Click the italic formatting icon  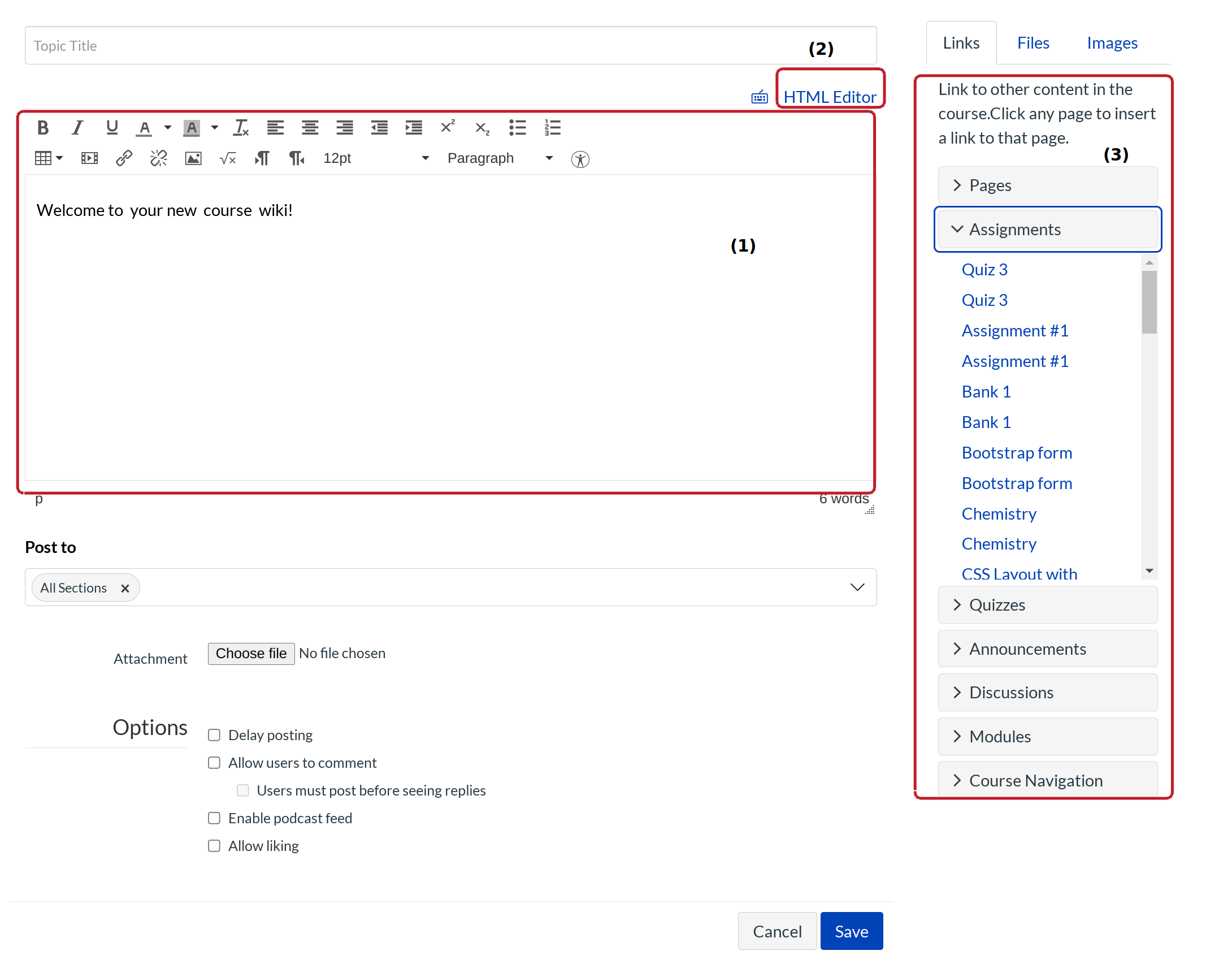[77, 128]
